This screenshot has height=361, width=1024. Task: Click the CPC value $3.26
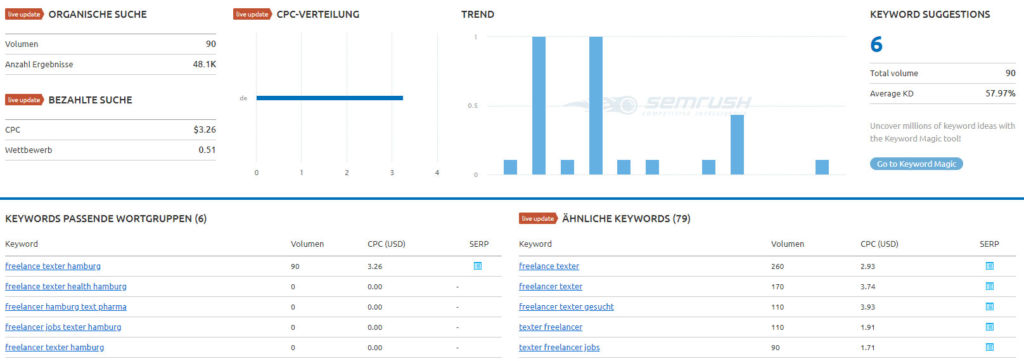click(205, 130)
